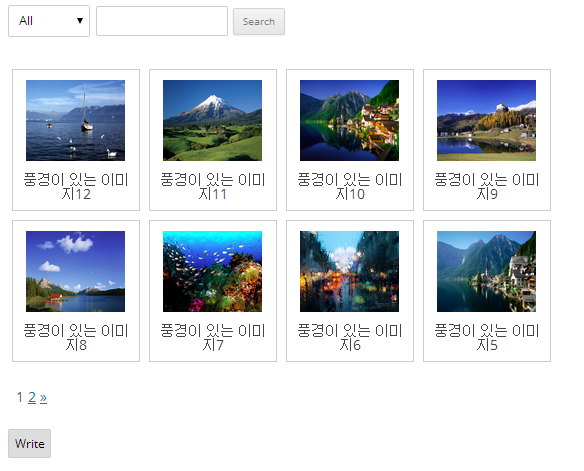Click the » next page link

43,398
